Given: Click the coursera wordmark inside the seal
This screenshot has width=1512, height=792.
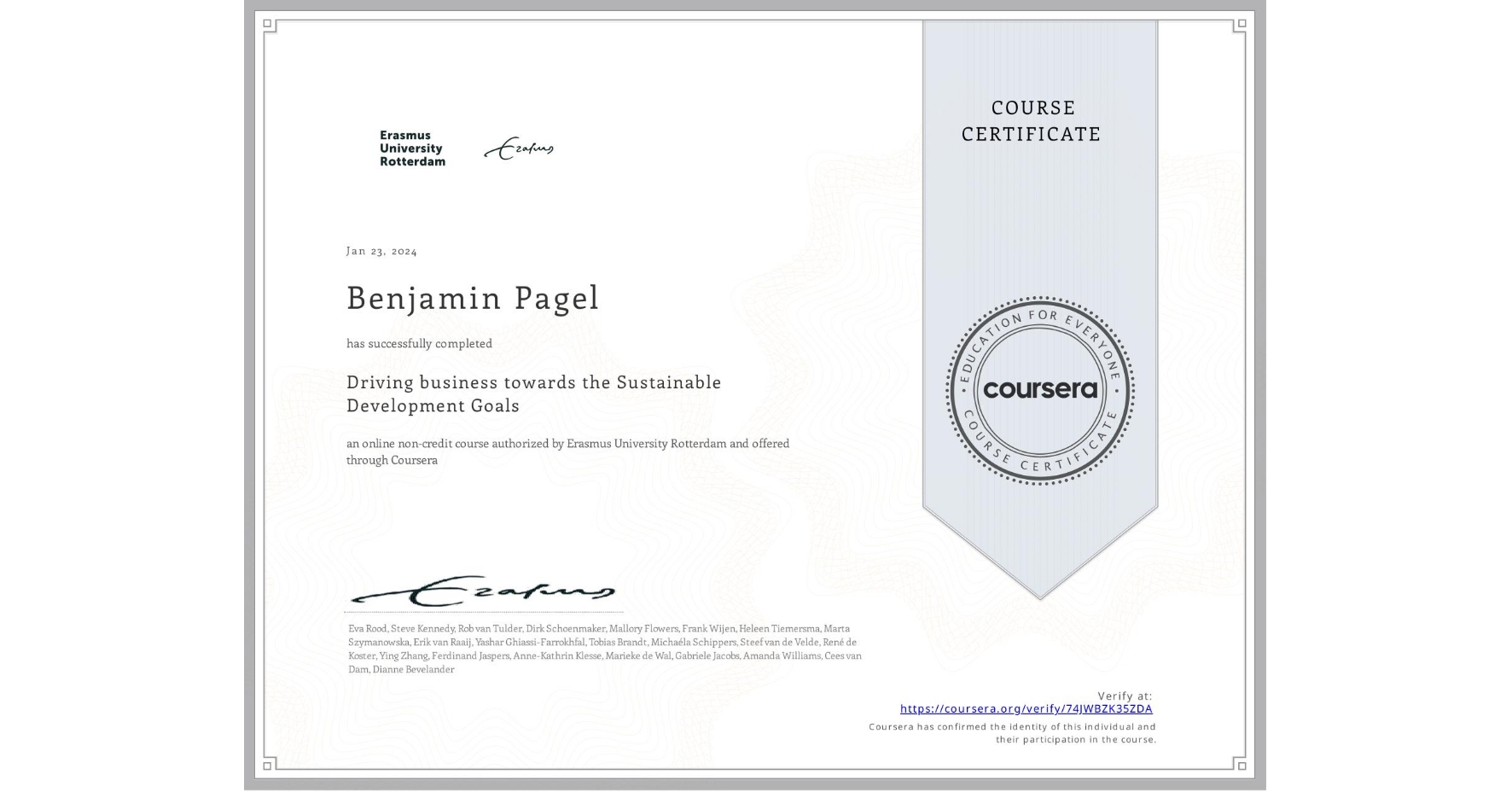Looking at the screenshot, I should click(1039, 391).
